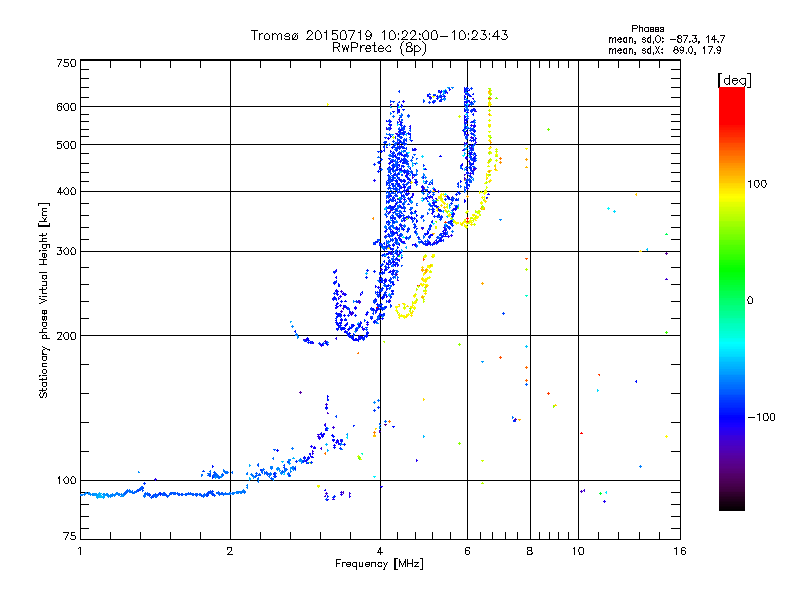Click the x-axis tick label '8'
The width and height of the screenshot is (800, 600).
click(x=530, y=551)
